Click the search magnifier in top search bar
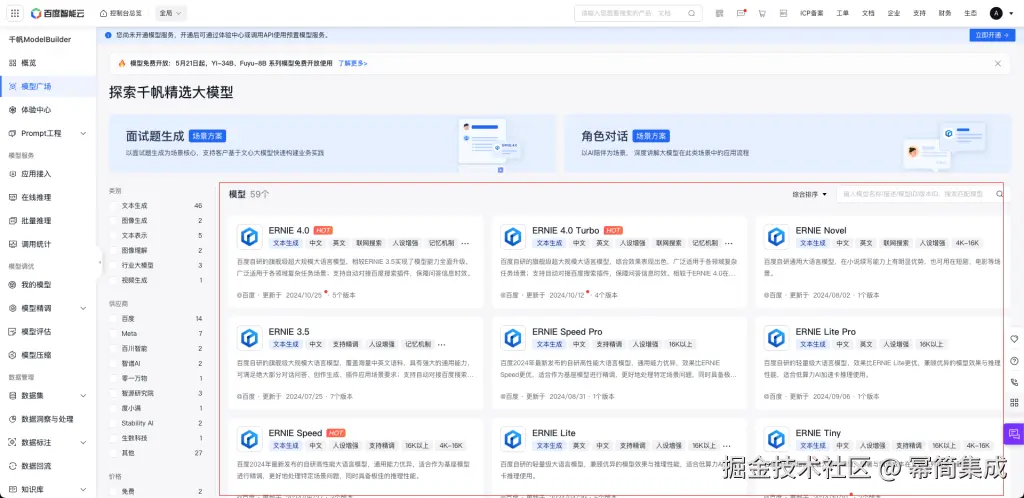Screen dimensions: 1024x498 tap(692, 13)
